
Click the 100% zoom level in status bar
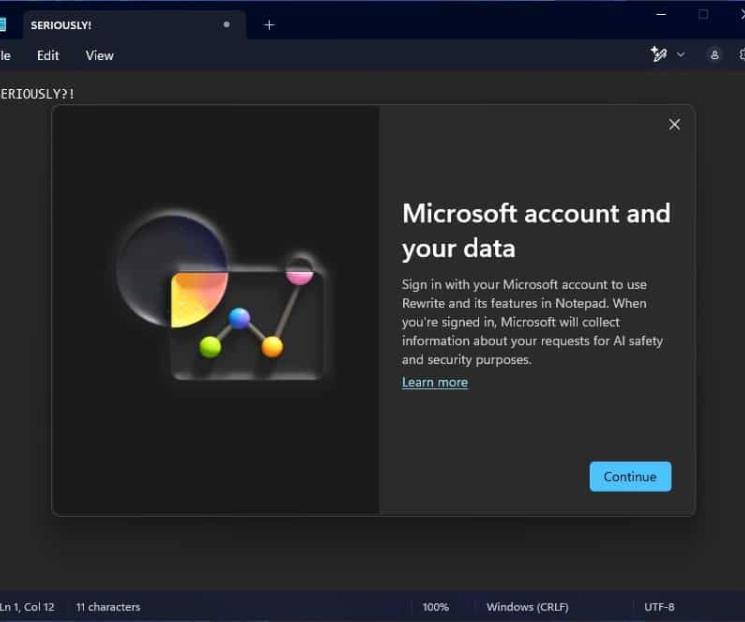pos(436,607)
